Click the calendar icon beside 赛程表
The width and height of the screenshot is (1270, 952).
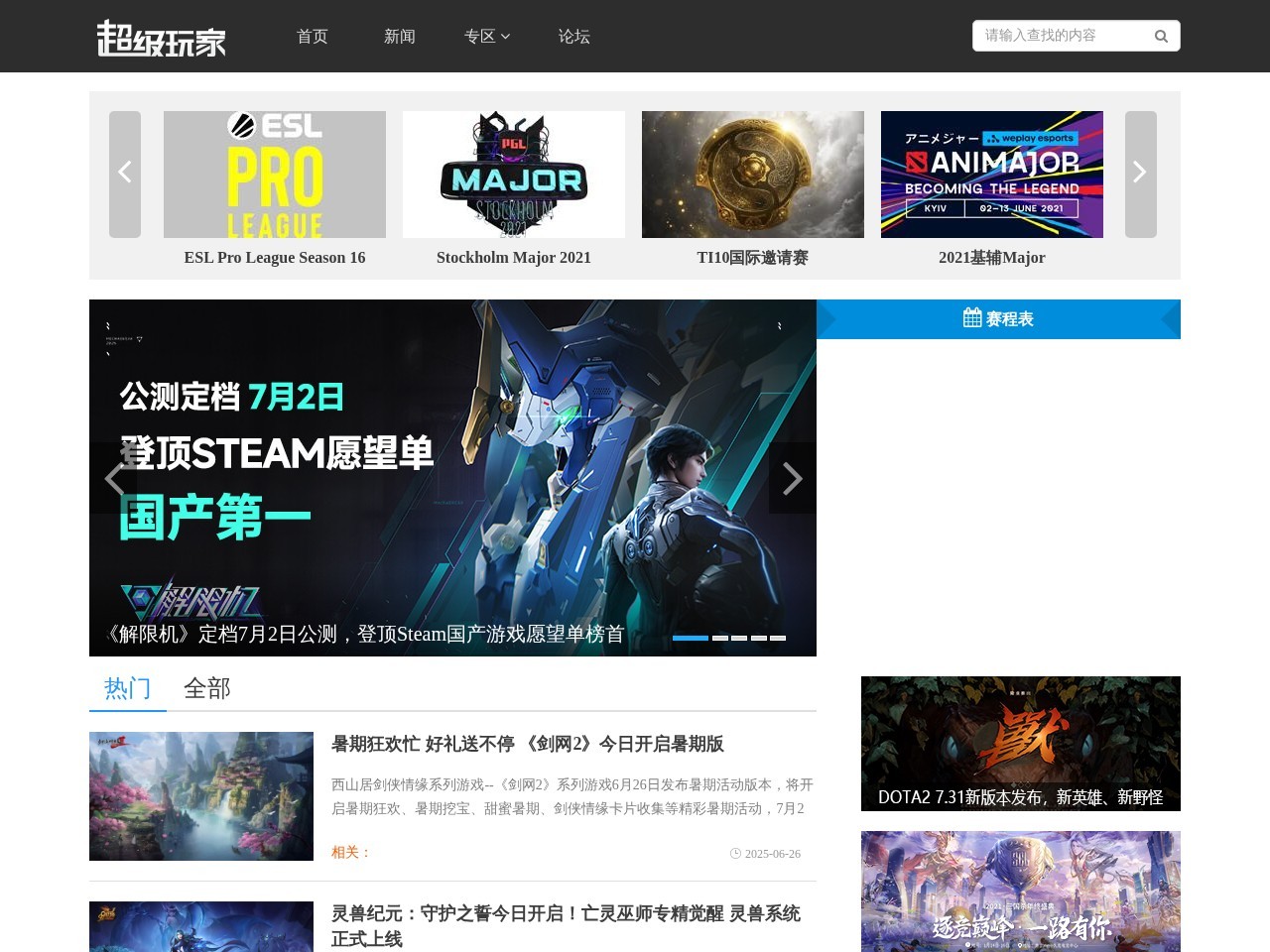pos(972,318)
